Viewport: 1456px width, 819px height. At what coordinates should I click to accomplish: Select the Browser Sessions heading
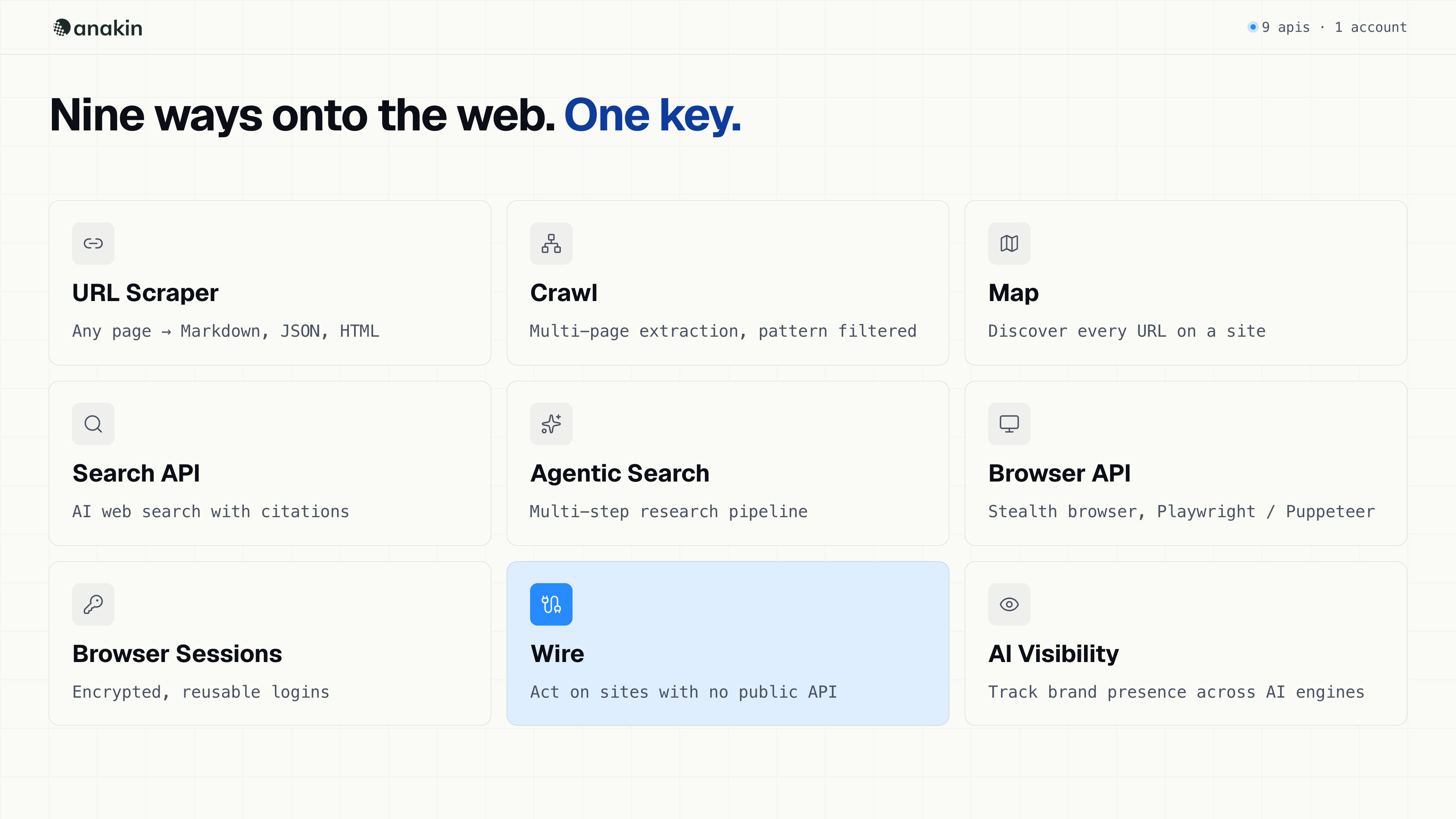[177, 653]
